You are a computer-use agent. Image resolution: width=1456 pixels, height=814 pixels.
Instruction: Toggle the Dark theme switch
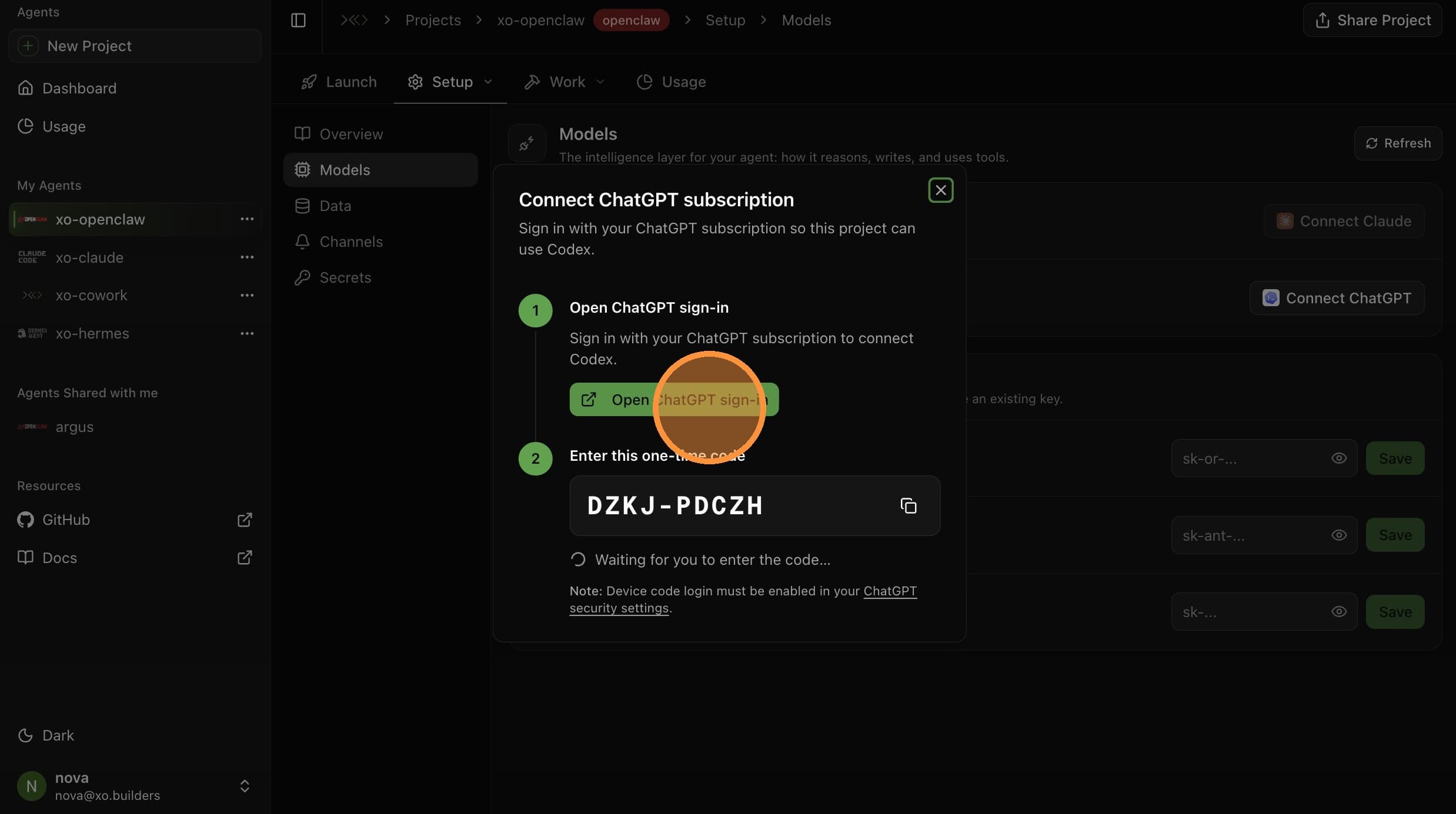click(46, 735)
